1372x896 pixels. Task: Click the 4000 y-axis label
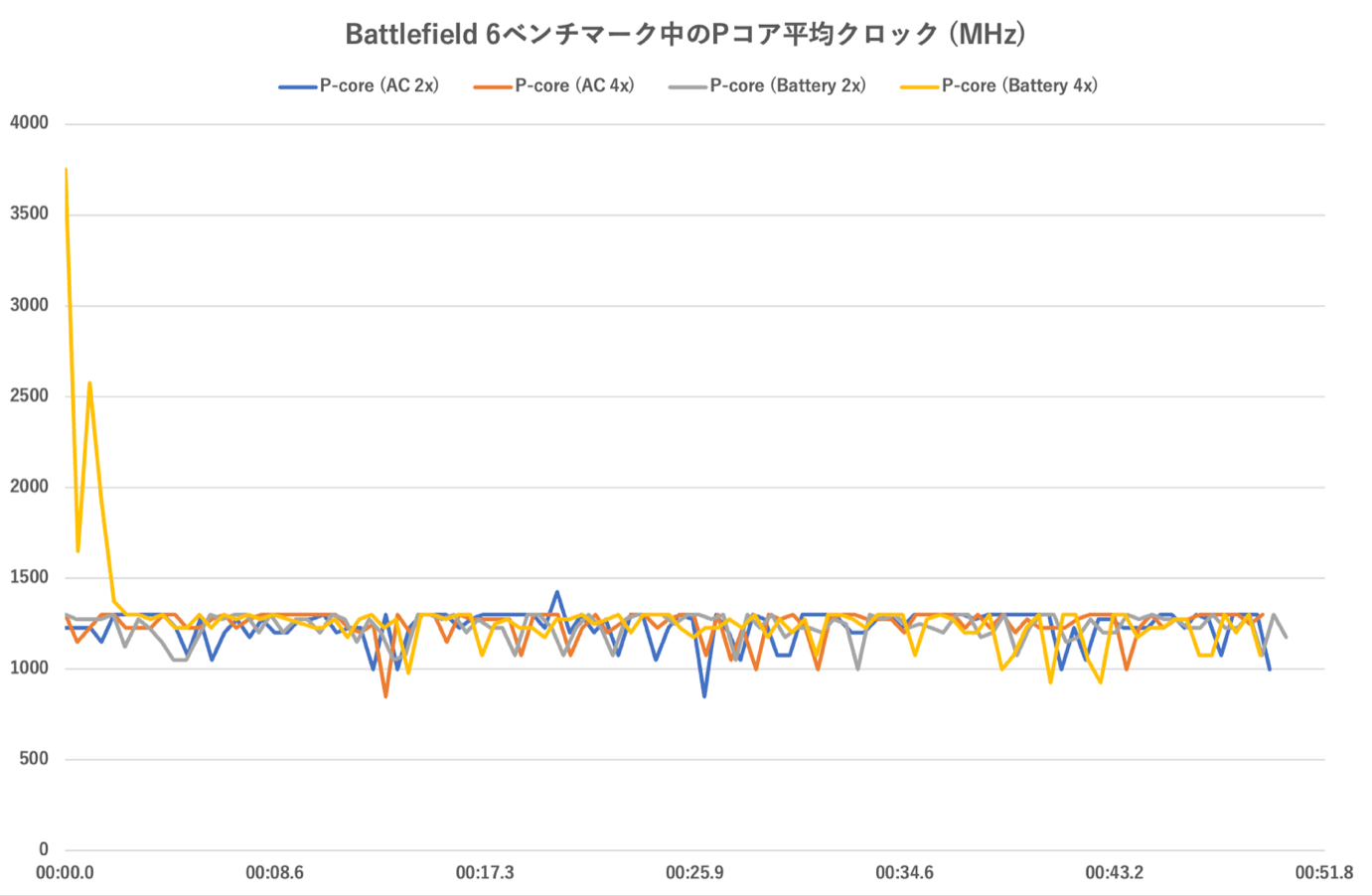[29, 123]
